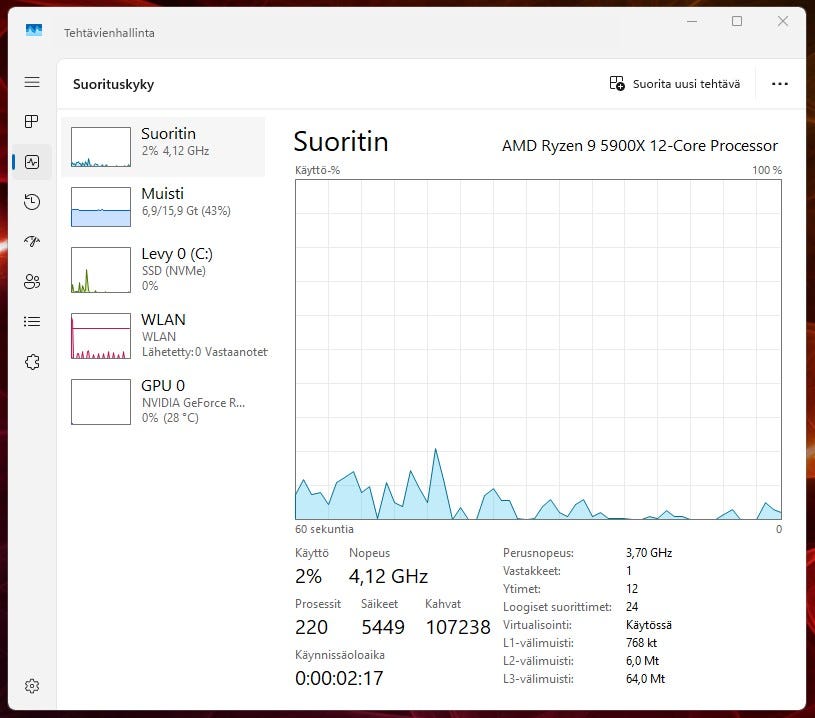The image size is (815, 718).
Task: Open the Processes page icon
Action: (32, 122)
